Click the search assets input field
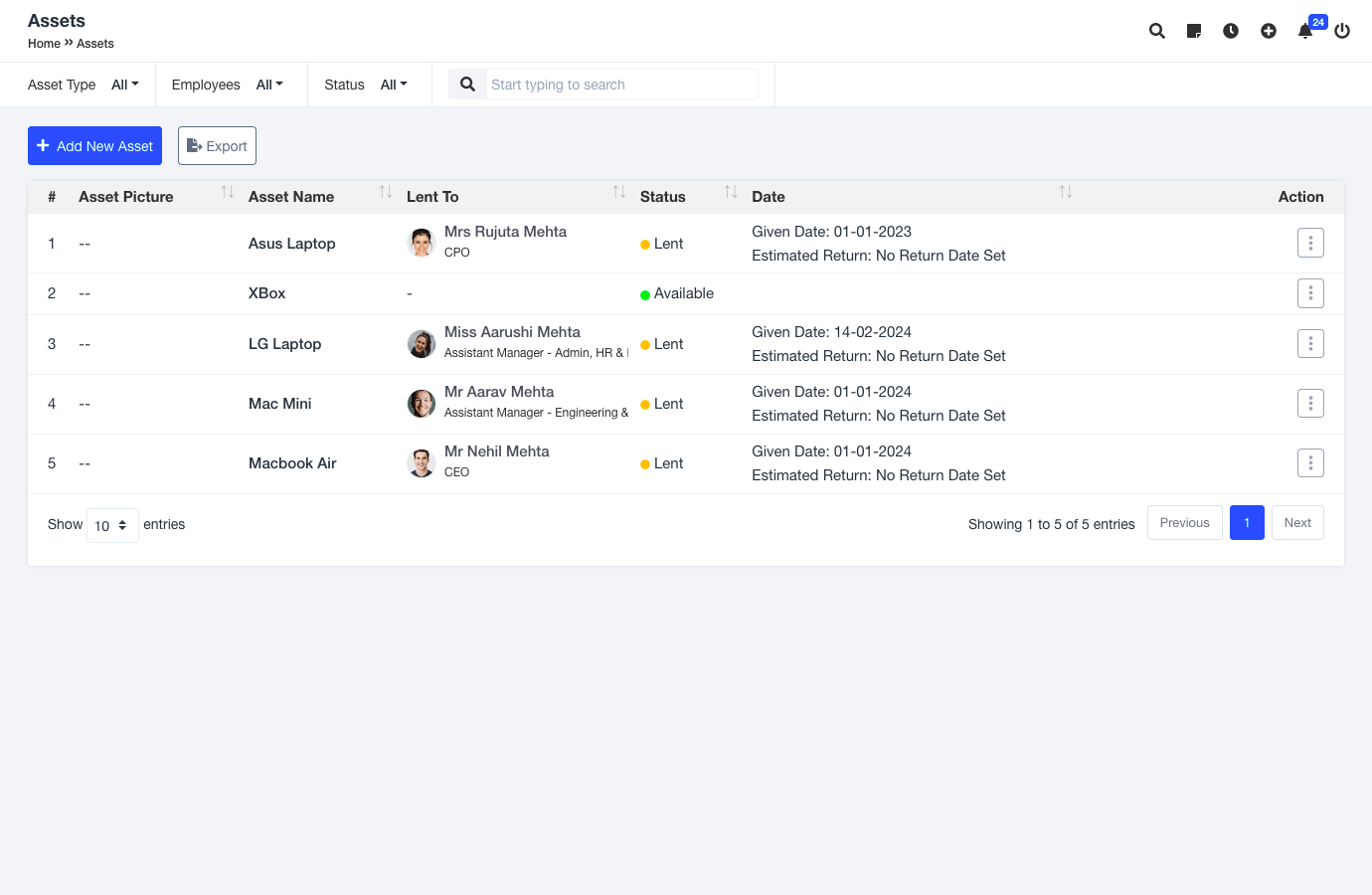This screenshot has width=1372, height=895. [x=620, y=85]
